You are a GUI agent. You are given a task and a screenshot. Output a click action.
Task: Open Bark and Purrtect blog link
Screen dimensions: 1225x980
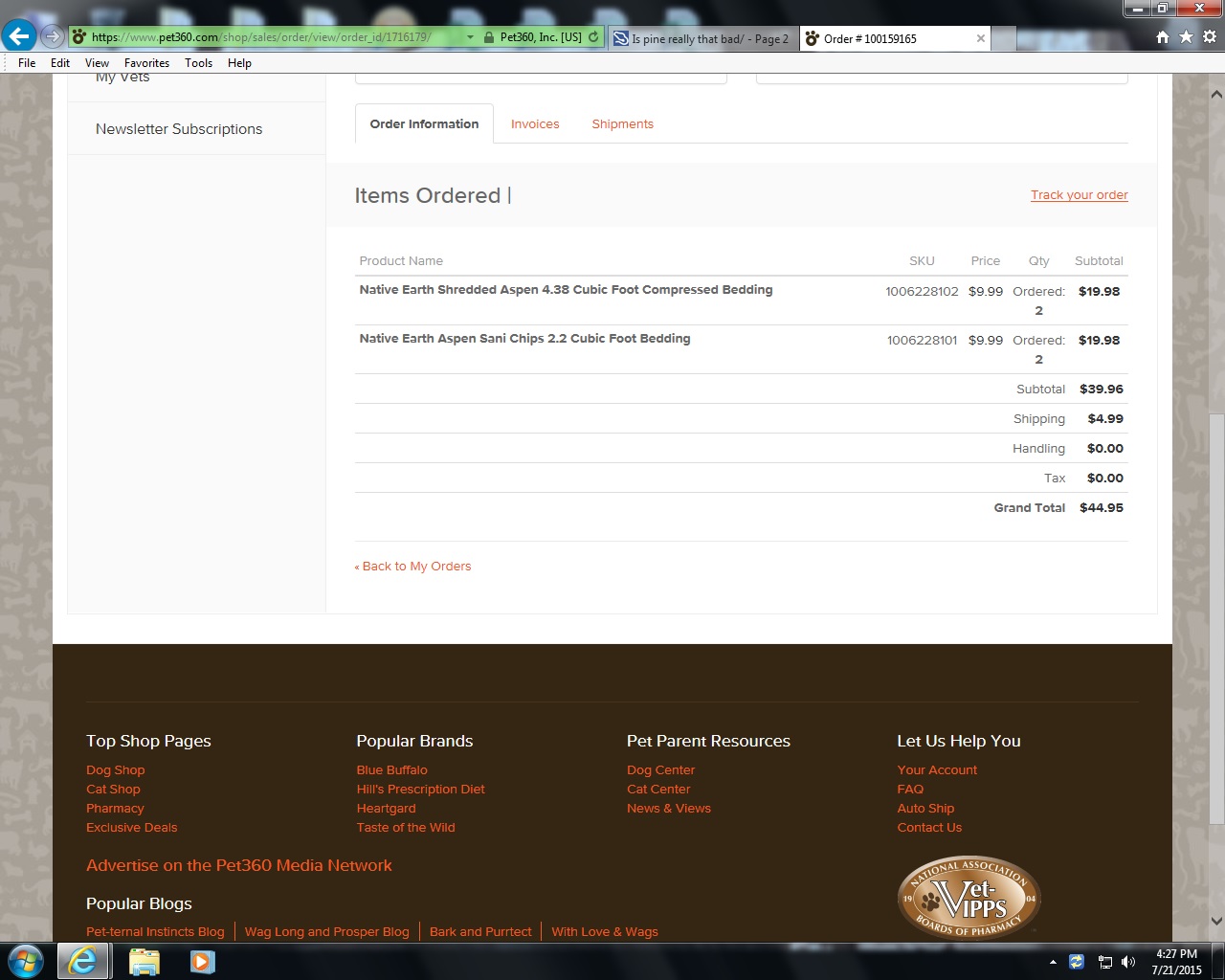click(x=480, y=931)
